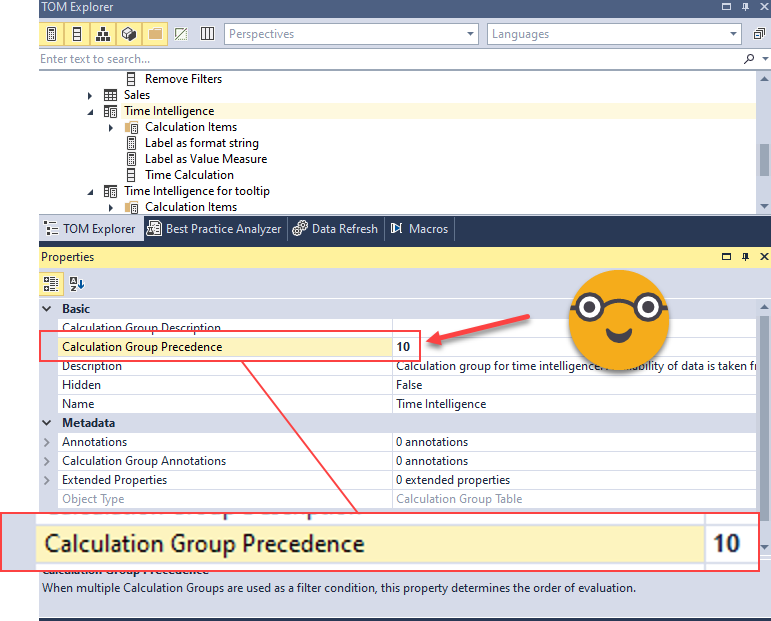
Task: Click the show hidden objects icon
Action: click(x=181, y=34)
